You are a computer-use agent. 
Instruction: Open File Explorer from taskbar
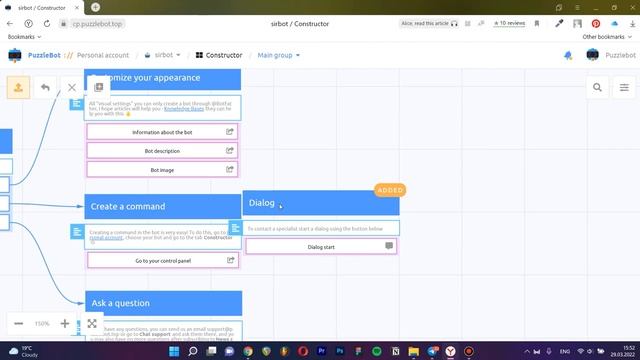[413, 351]
